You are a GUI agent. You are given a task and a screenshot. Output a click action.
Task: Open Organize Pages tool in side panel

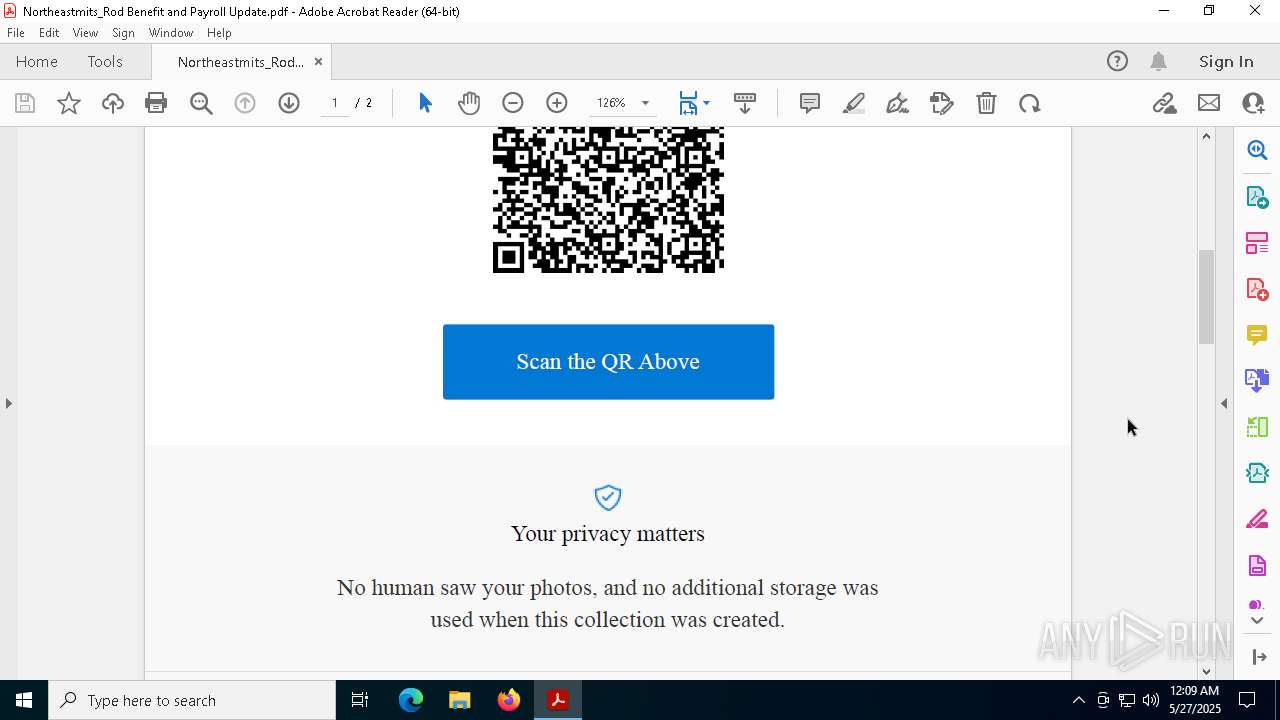pyautogui.click(x=1257, y=242)
